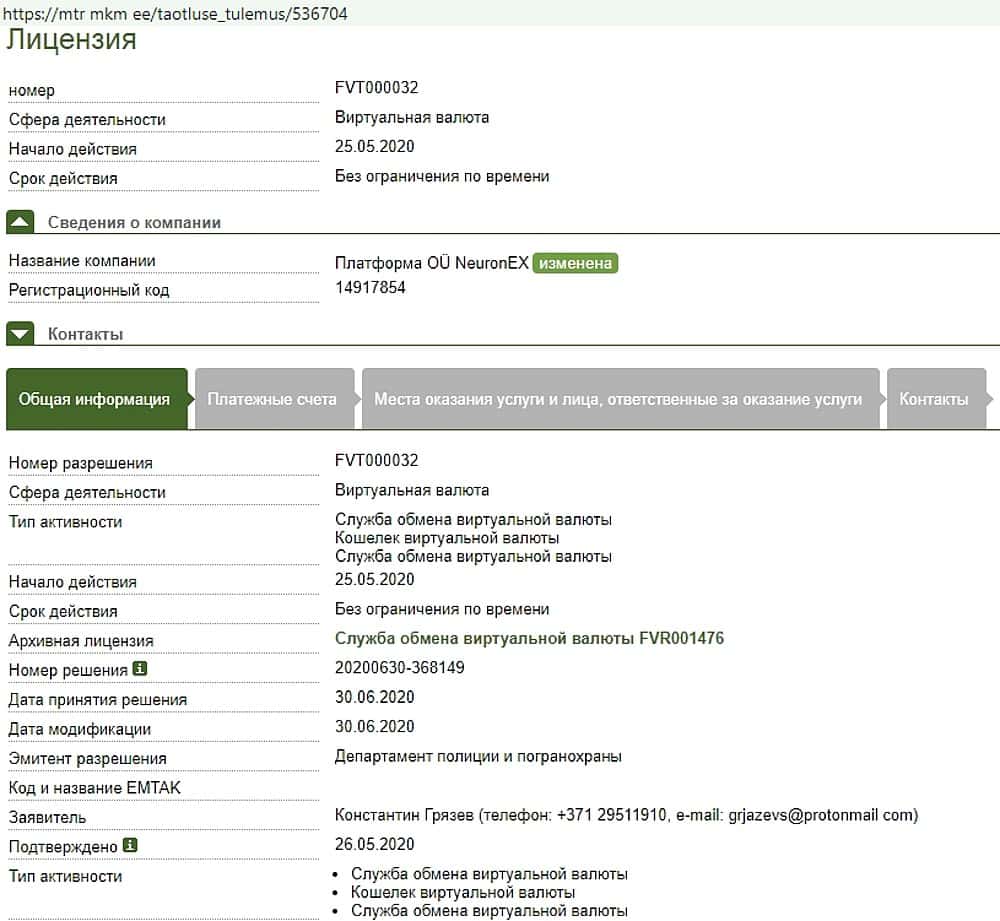
Task: Open the Контакты tab in tab bar
Action: (933, 399)
